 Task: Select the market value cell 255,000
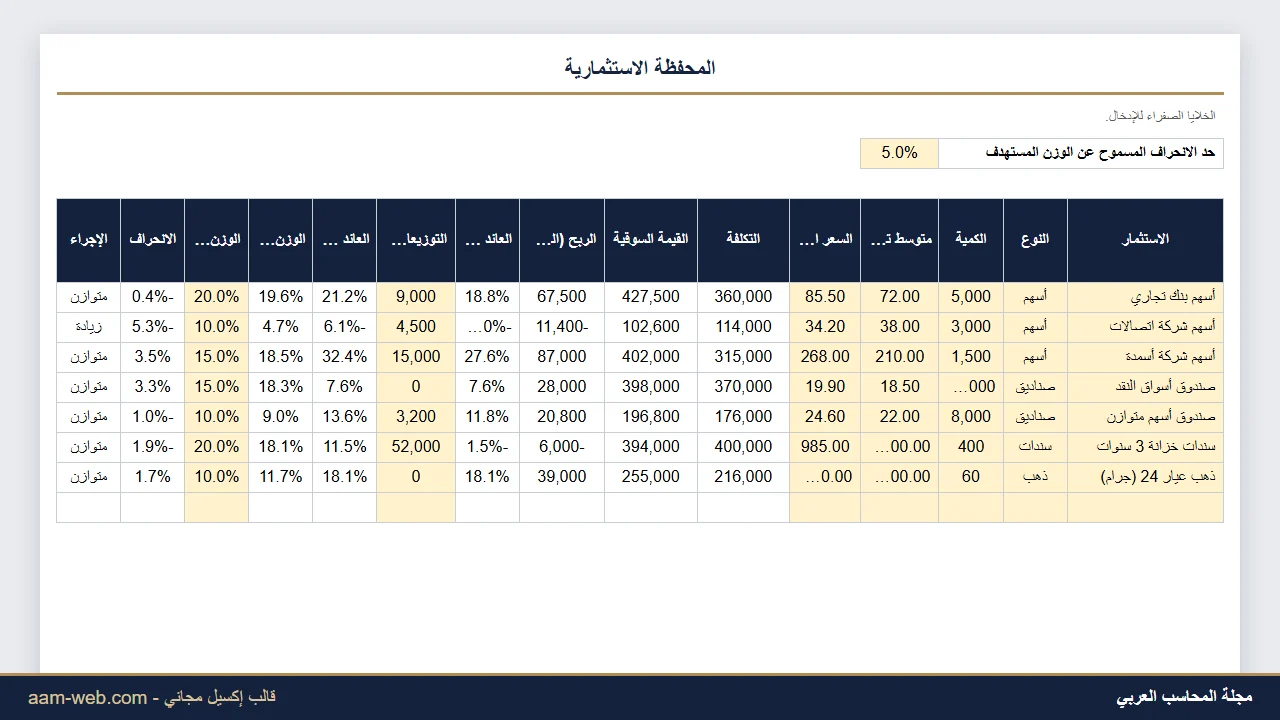pyautogui.click(x=651, y=477)
